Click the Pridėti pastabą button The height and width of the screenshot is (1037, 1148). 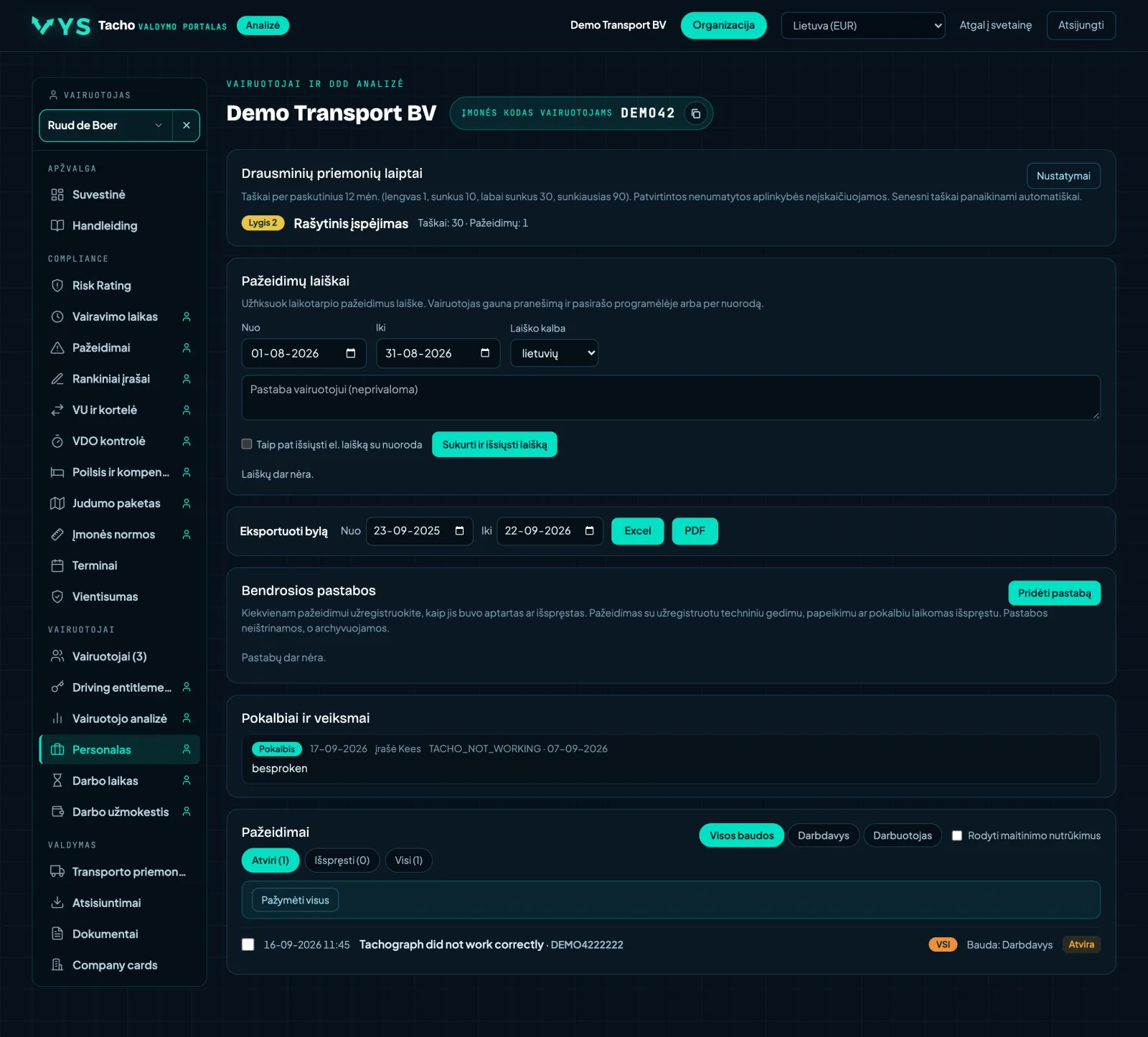[x=1054, y=593]
